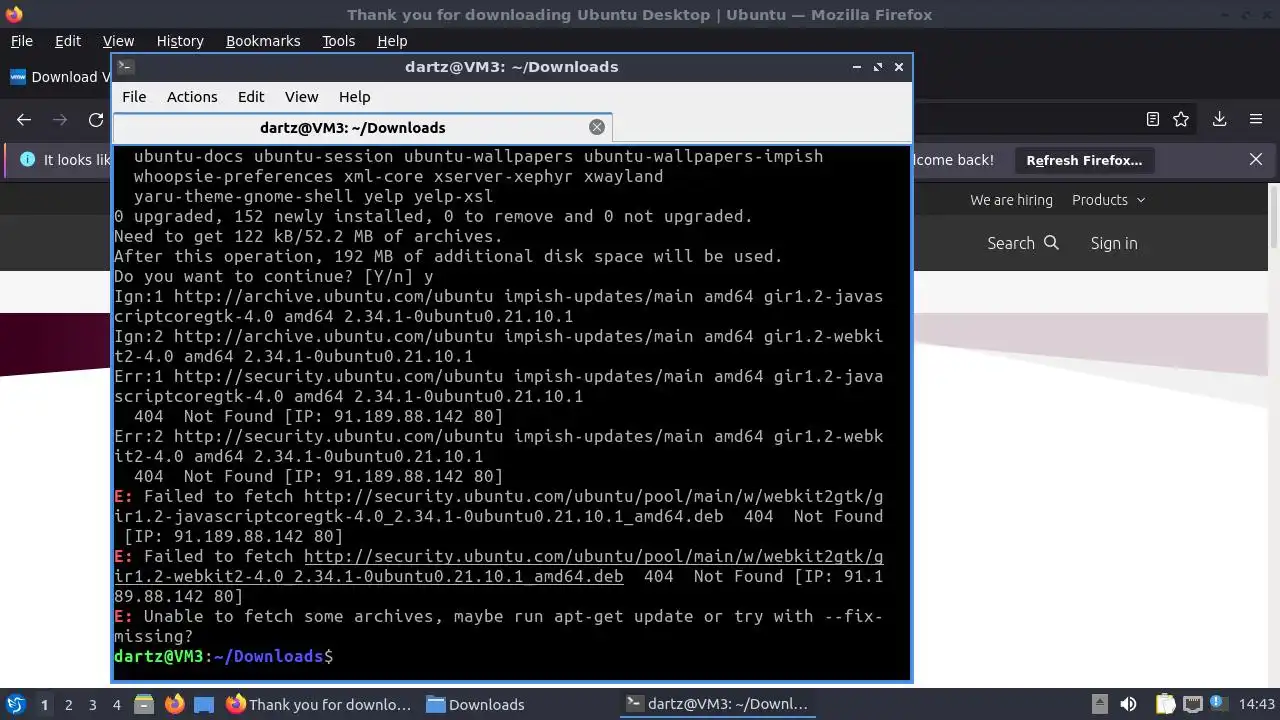Switch to the Downloads folder window task
This screenshot has height=720, width=1280.
point(476,704)
